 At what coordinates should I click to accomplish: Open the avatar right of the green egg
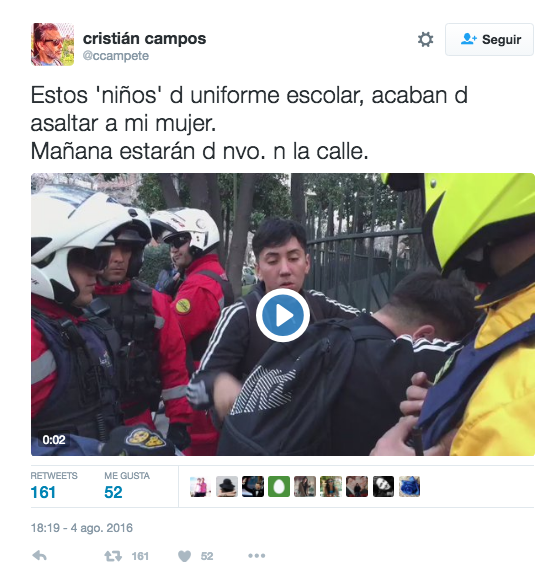(305, 486)
